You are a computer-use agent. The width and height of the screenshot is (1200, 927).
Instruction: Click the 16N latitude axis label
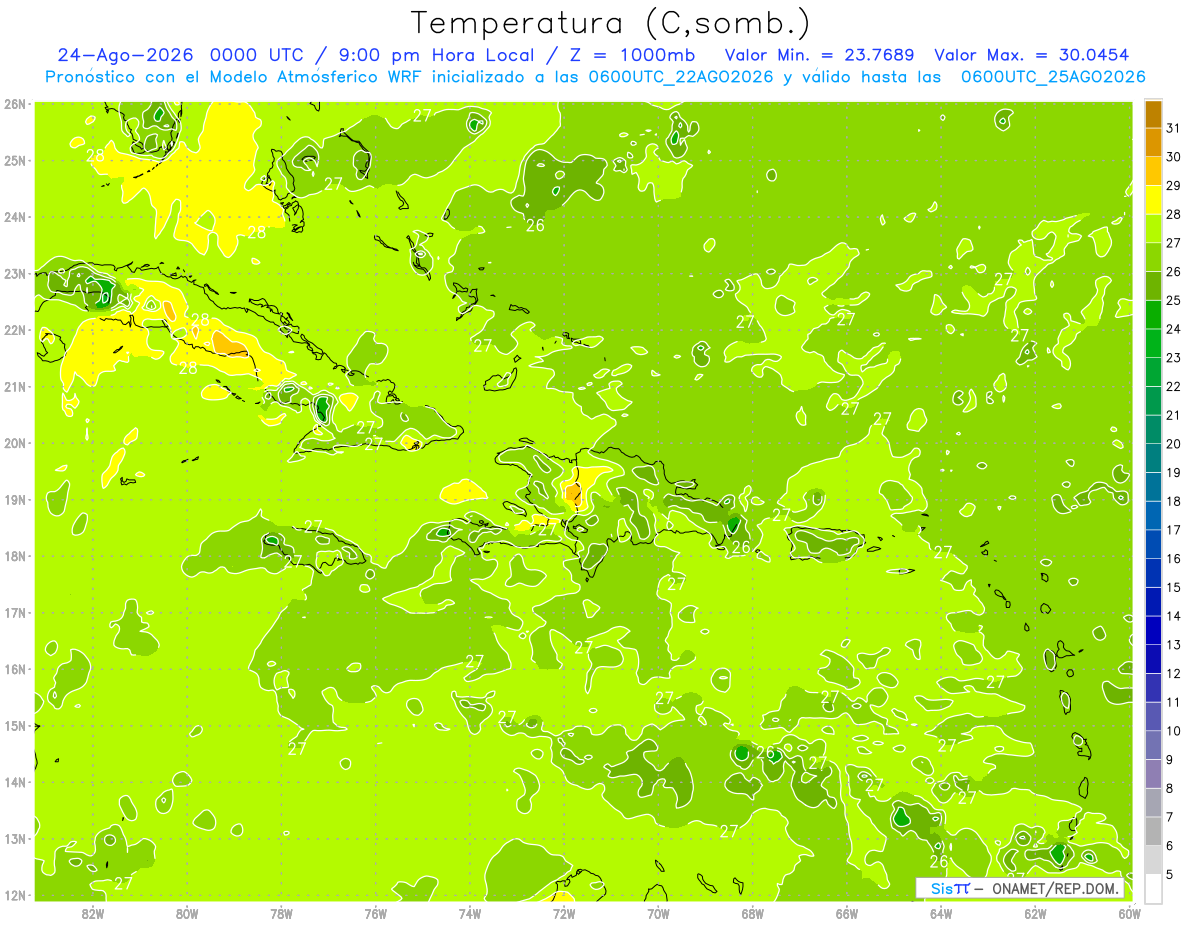click(x=15, y=669)
